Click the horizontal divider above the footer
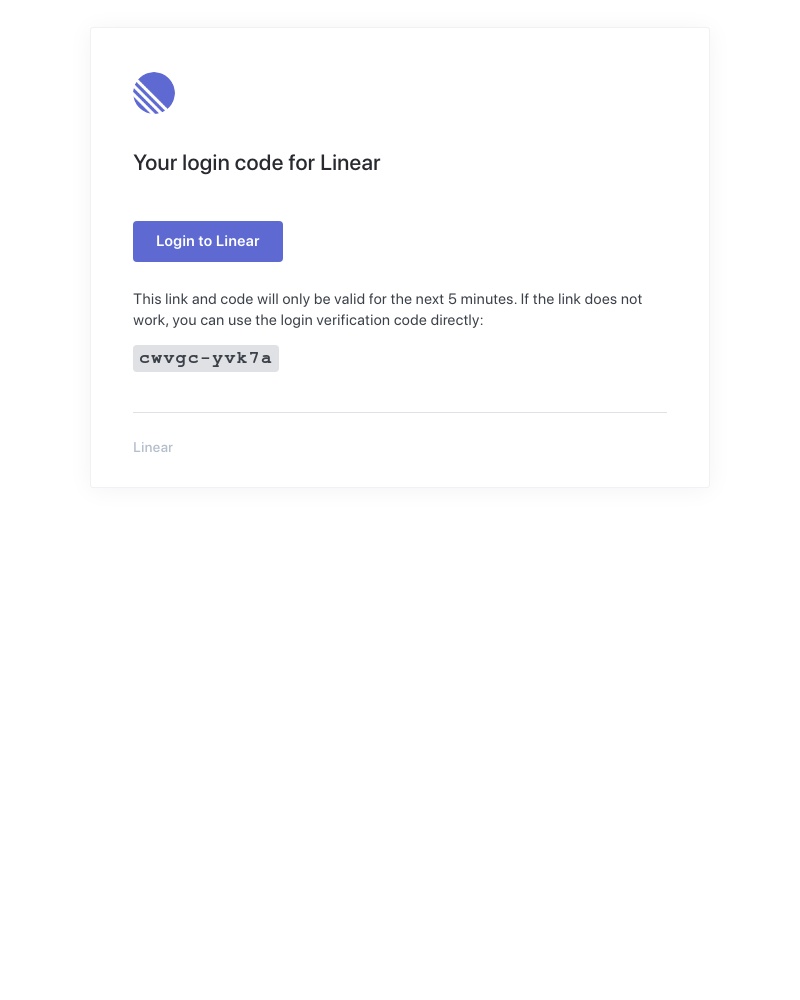Viewport: 800px width, 1000px height. [400, 412]
